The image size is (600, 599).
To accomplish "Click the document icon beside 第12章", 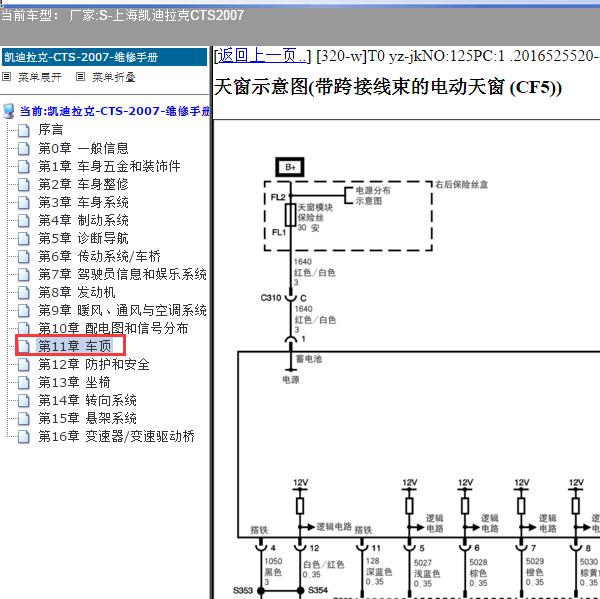I will [x=24, y=365].
